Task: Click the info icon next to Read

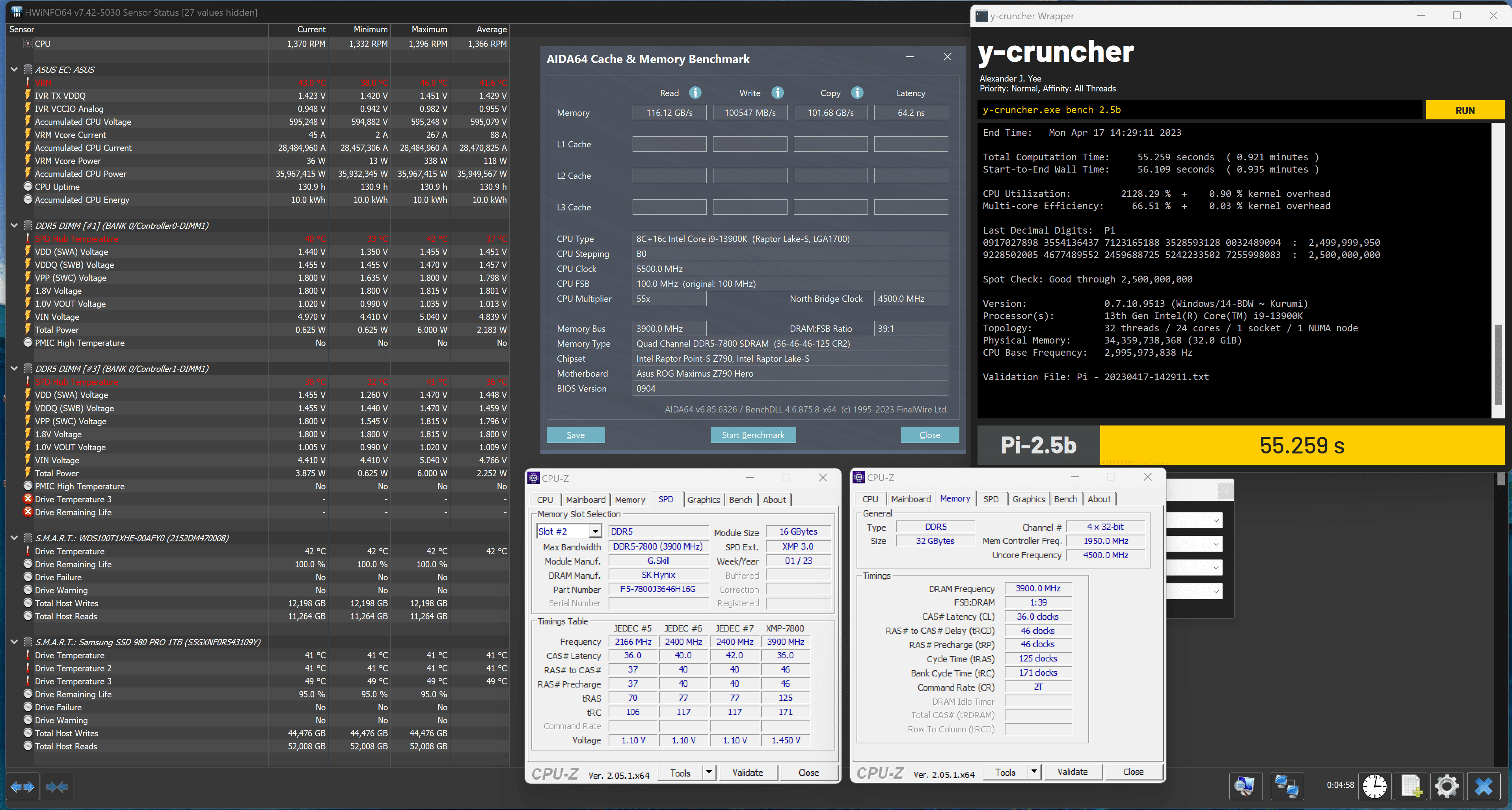Action: 695,93
